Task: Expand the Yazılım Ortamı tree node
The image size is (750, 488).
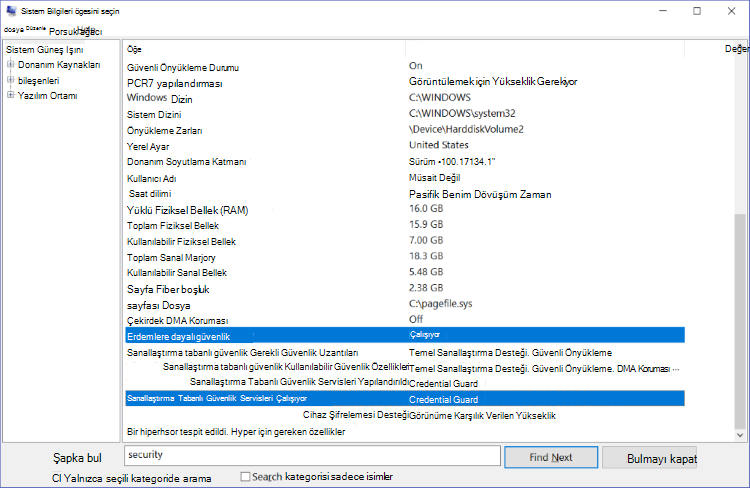Action: coord(11,95)
